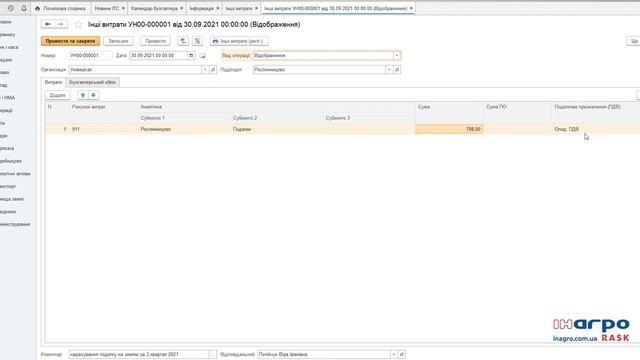Open the Коментар field's ellipsis button
640x360 pixels.
(213, 354)
